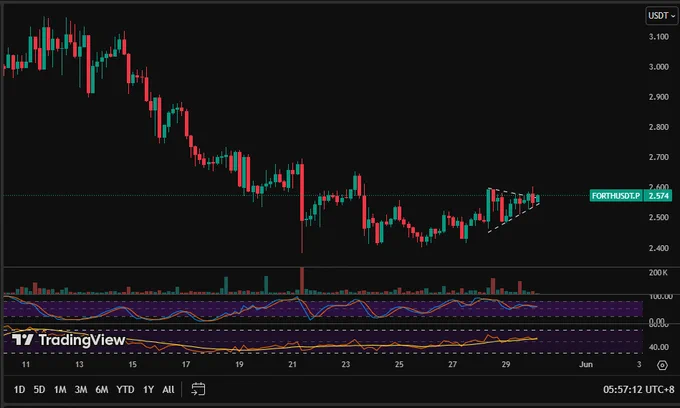Click the date label 25 on time axis
Screen dimensions: 680x408
click(399, 364)
